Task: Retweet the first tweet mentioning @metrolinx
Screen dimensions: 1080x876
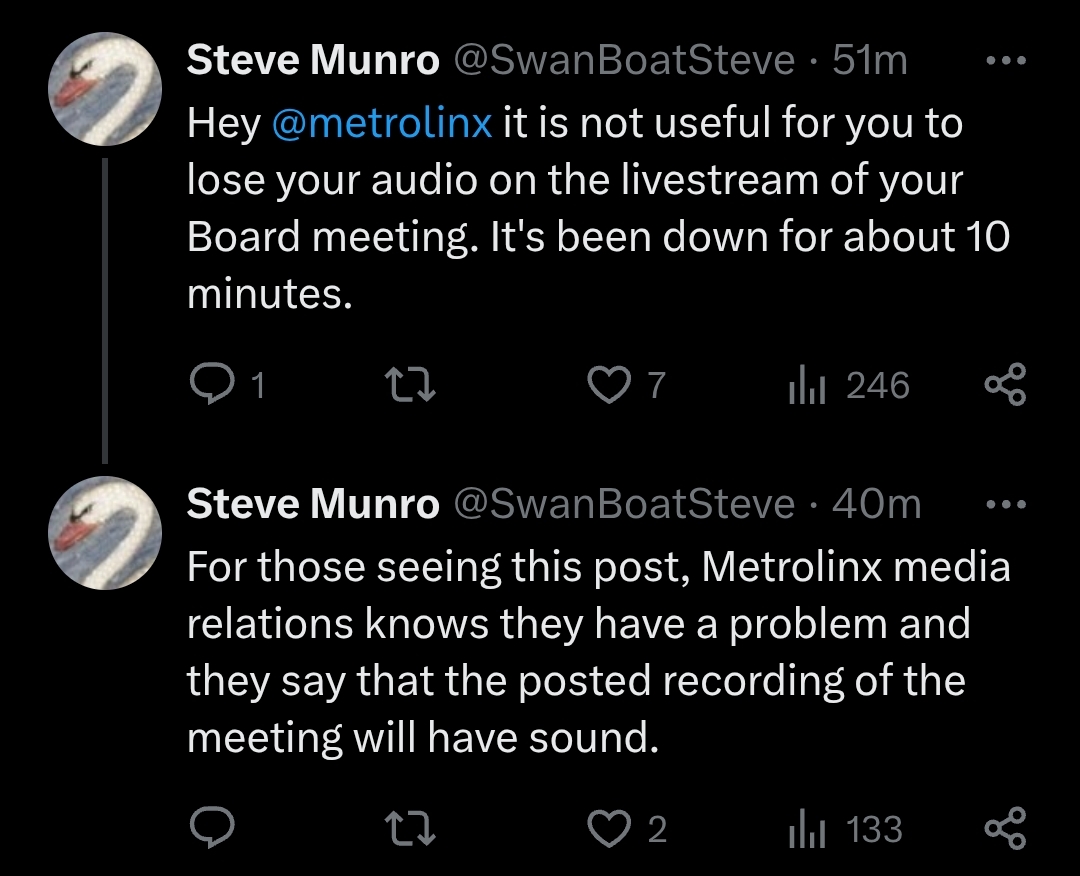Action: pyautogui.click(x=408, y=385)
